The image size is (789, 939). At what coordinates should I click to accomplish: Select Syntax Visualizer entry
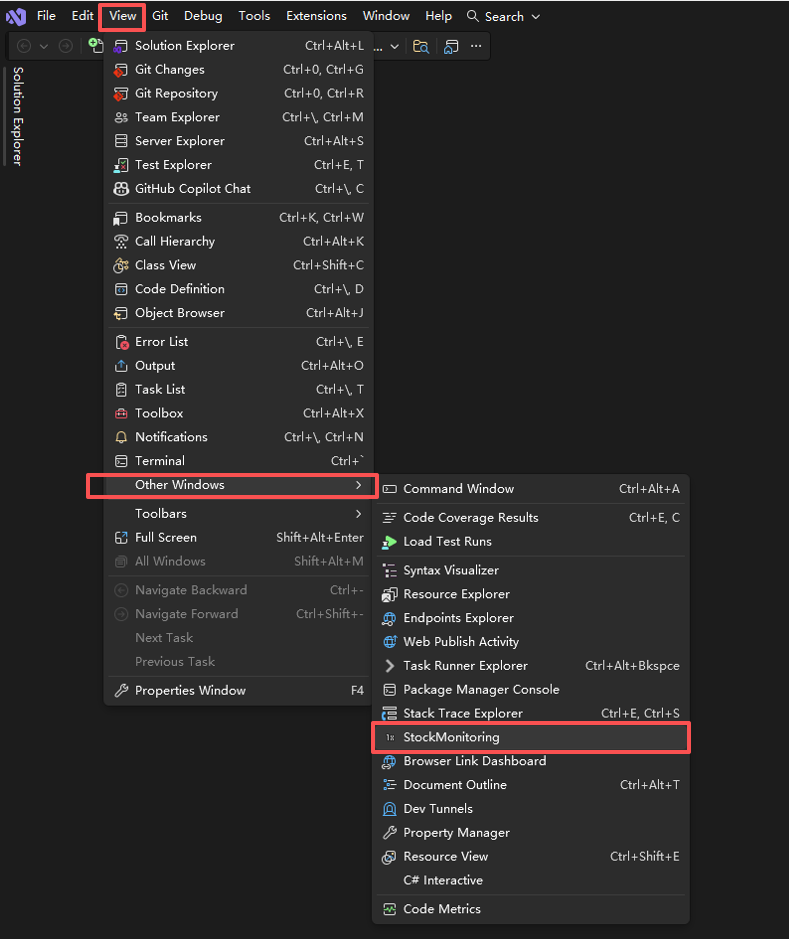click(531, 571)
